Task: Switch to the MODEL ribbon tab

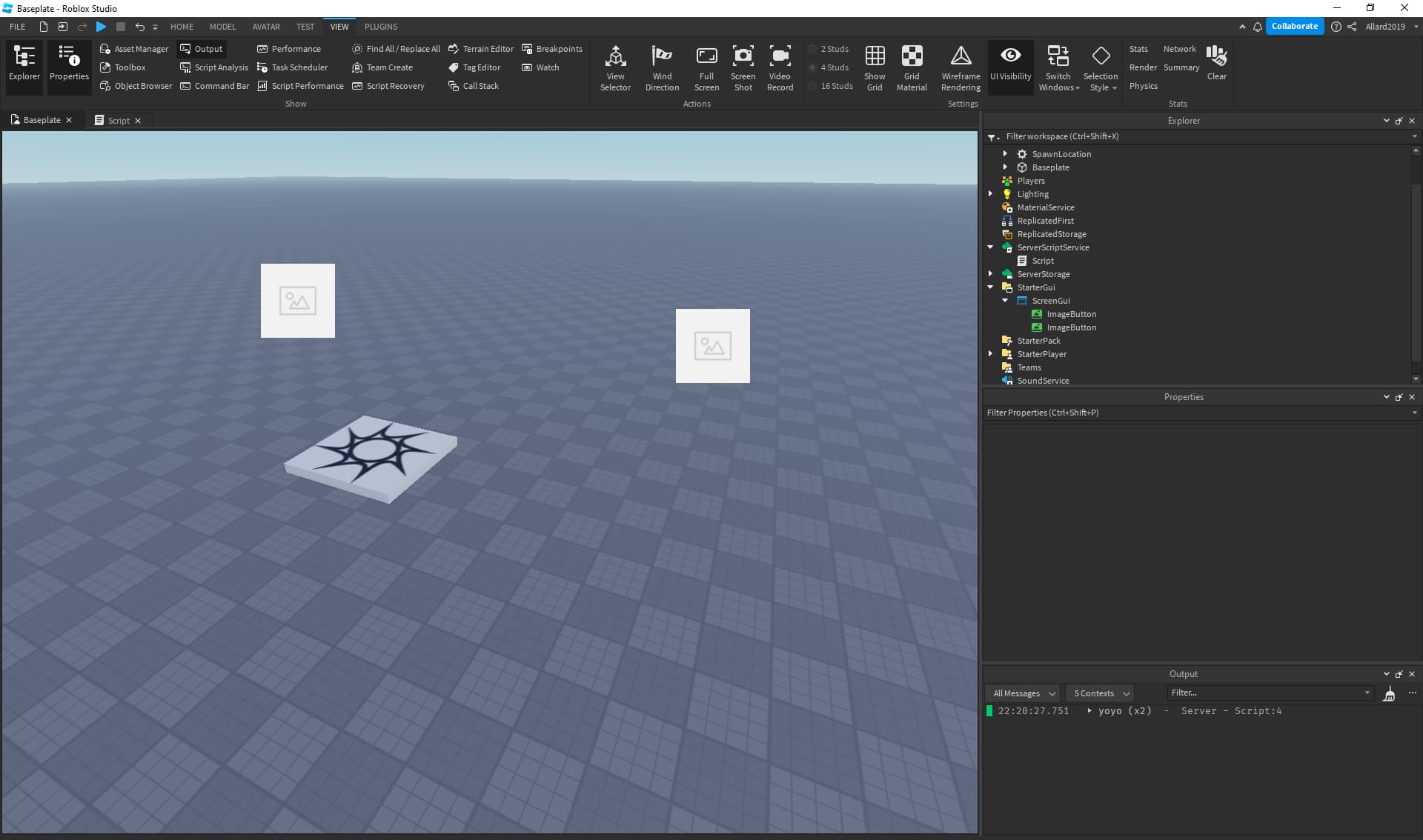Action: tap(222, 27)
